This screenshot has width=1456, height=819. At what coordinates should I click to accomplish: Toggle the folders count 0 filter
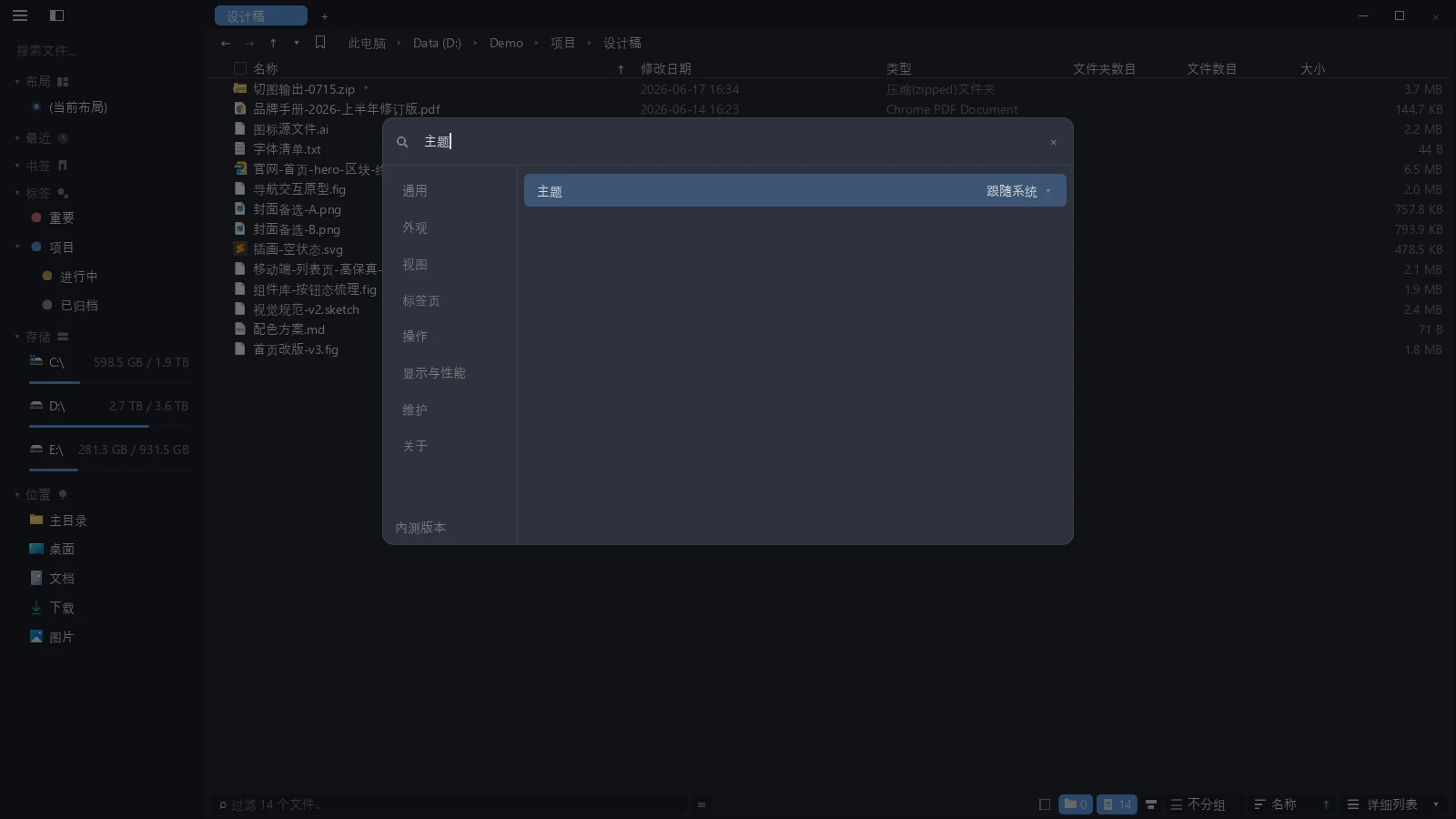click(x=1076, y=804)
